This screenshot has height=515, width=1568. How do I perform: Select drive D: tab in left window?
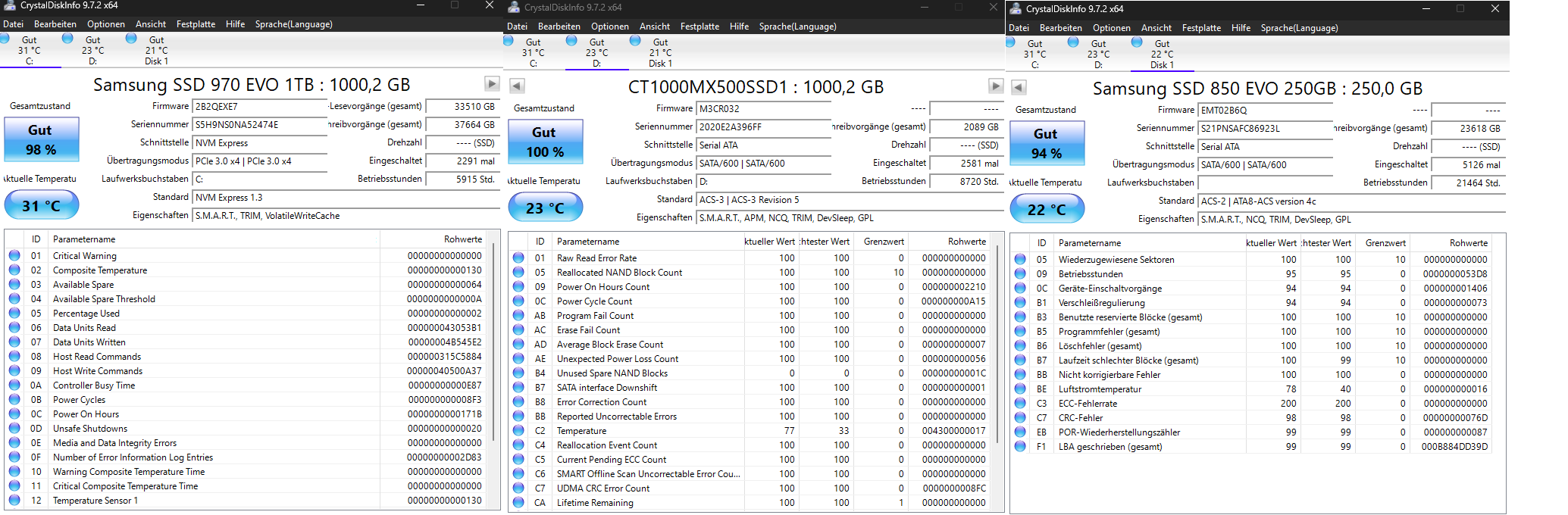click(x=92, y=50)
